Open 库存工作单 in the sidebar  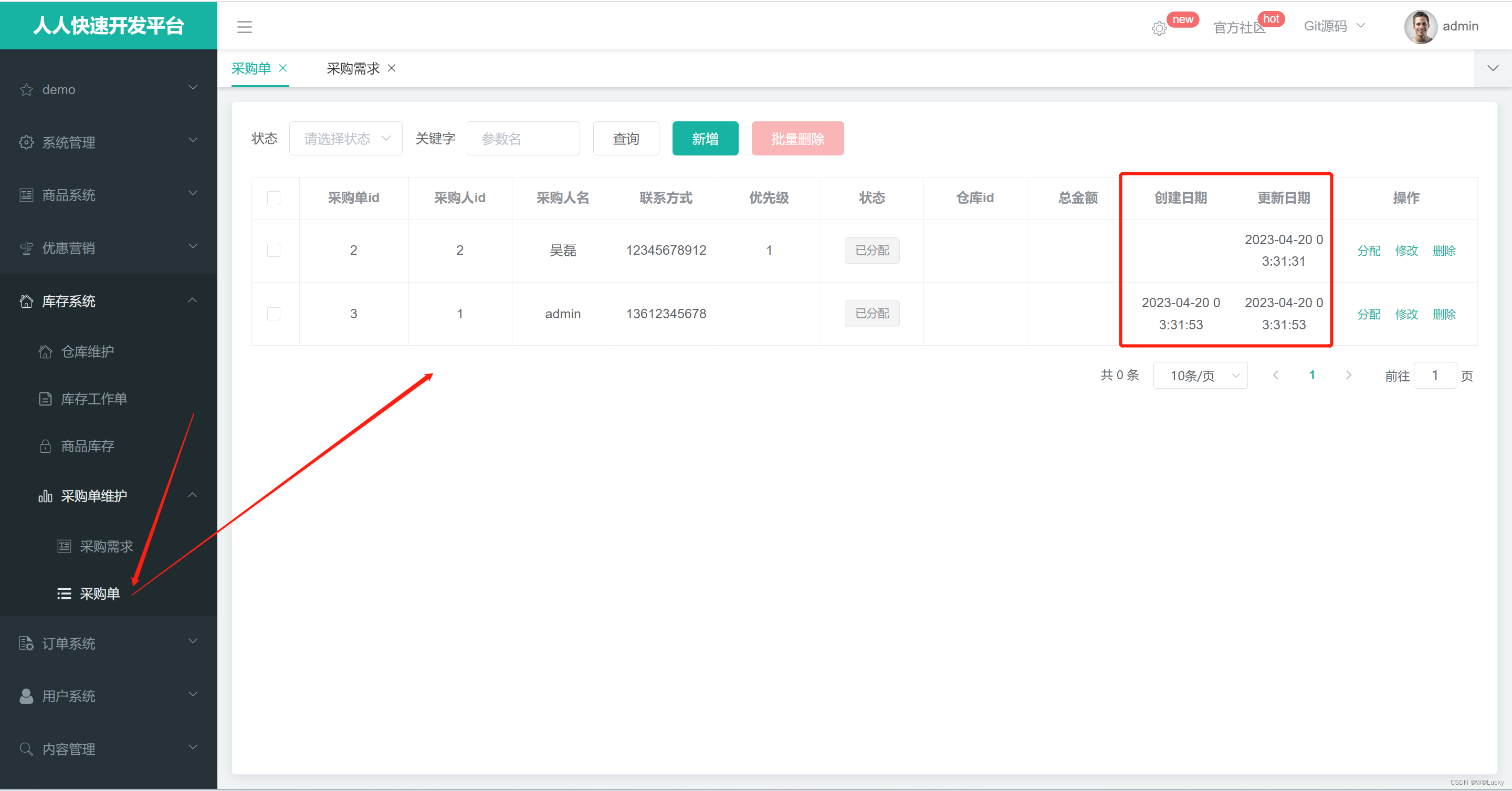94,399
